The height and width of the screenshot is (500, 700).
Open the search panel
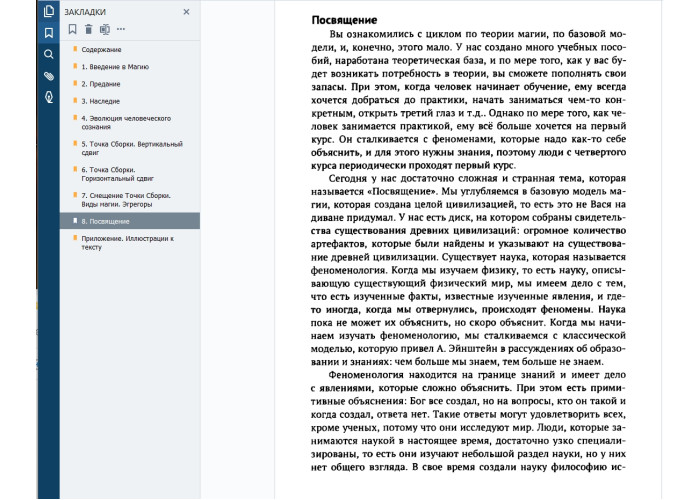[48, 54]
